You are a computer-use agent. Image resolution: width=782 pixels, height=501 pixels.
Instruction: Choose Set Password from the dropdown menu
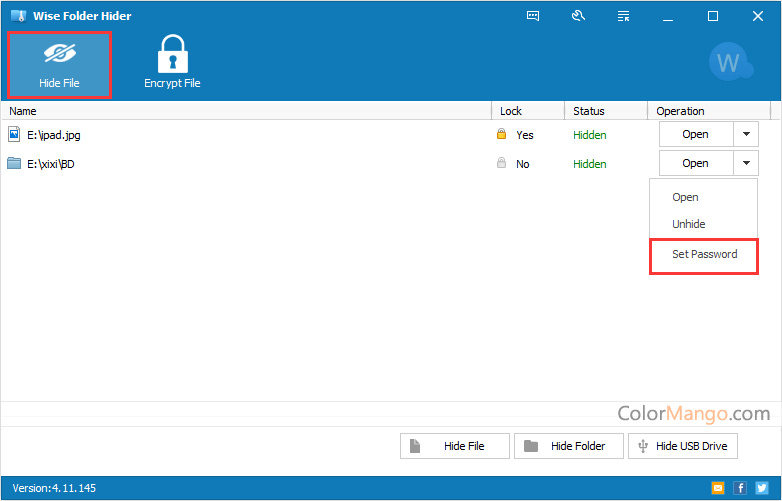(704, 254)
